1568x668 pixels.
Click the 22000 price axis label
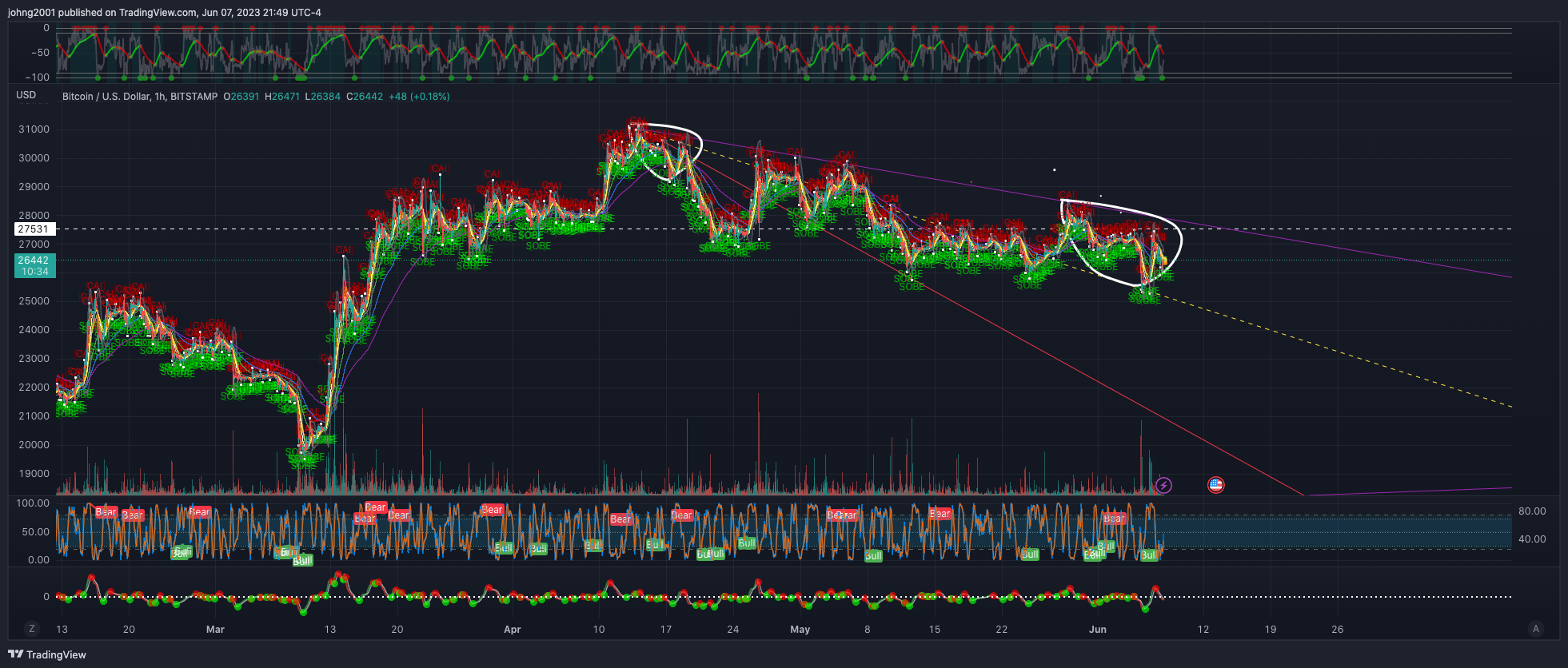pyautogui.click(x=34, y=388)
